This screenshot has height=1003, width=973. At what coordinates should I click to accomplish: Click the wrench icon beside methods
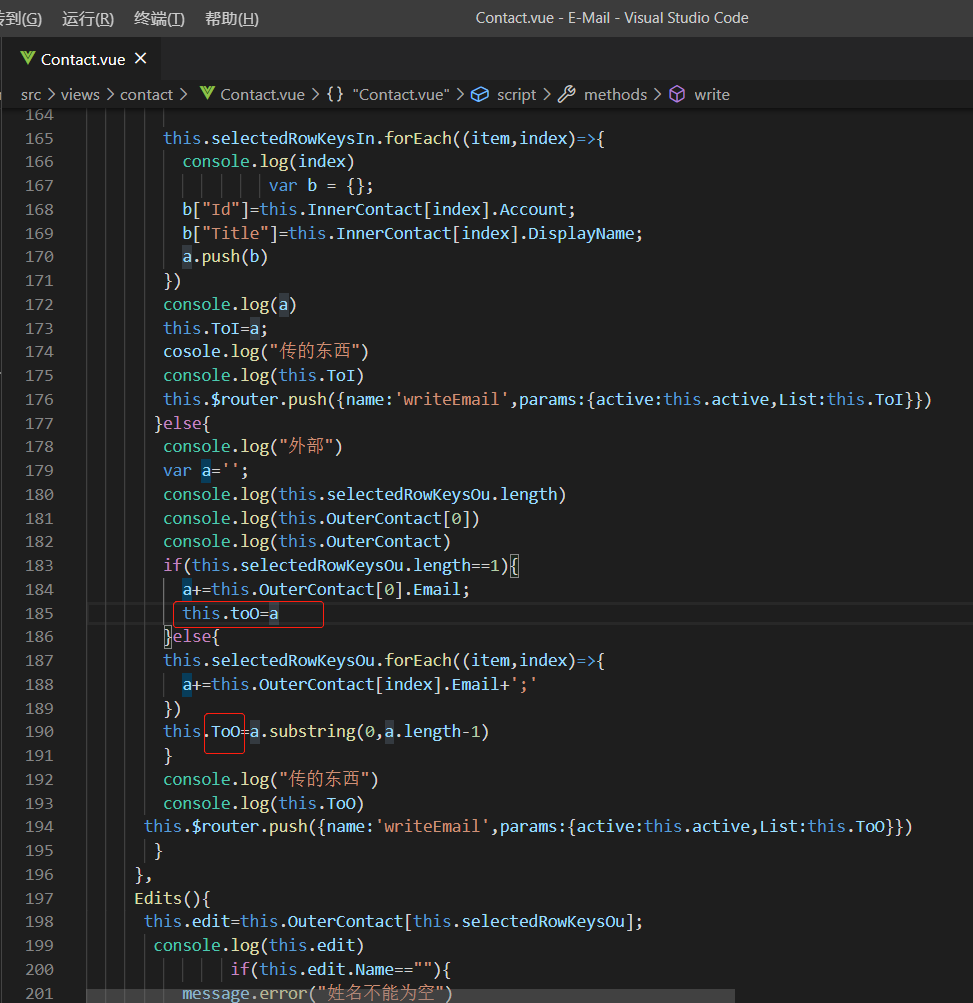click(567, 94)
